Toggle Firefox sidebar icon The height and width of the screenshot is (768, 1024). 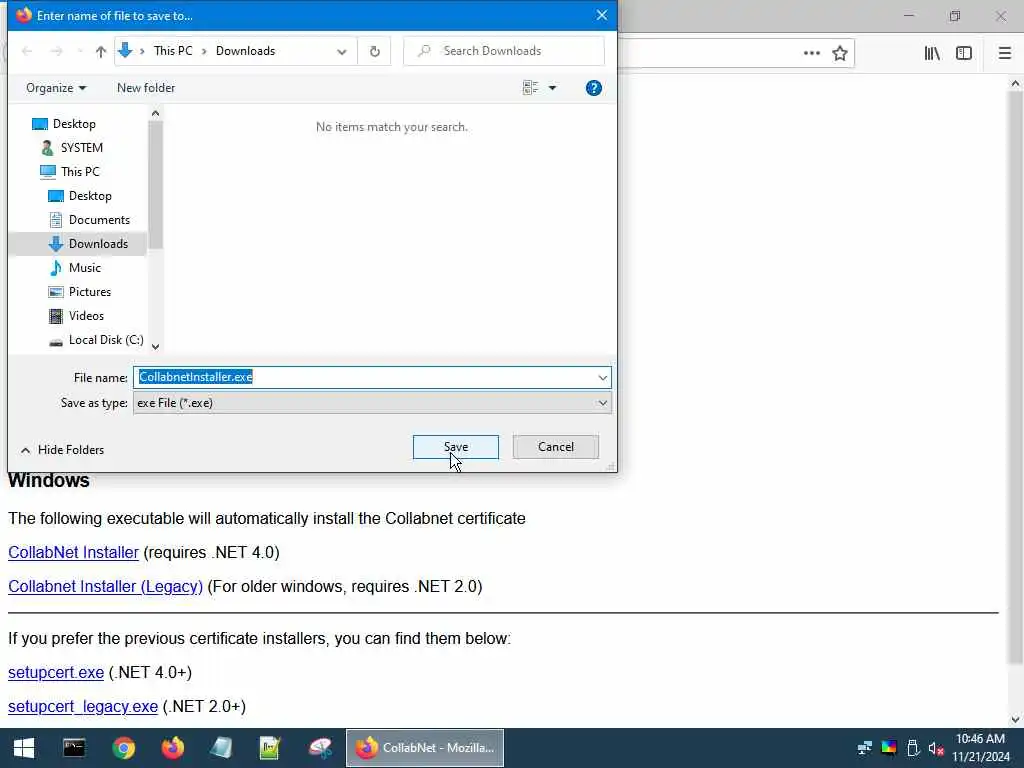point(964,53)
